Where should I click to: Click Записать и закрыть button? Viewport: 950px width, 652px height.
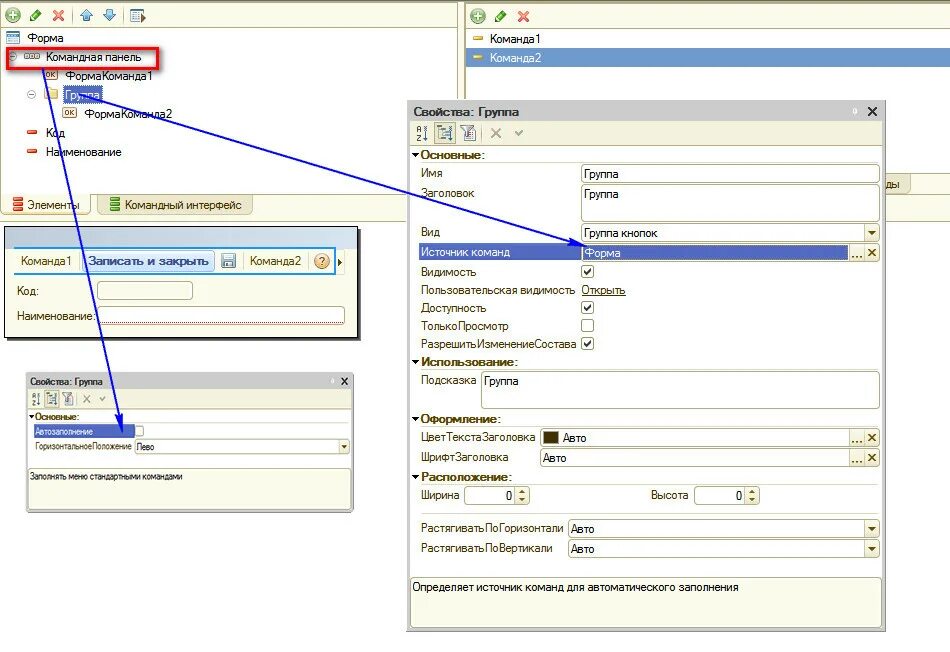(148, 261)
